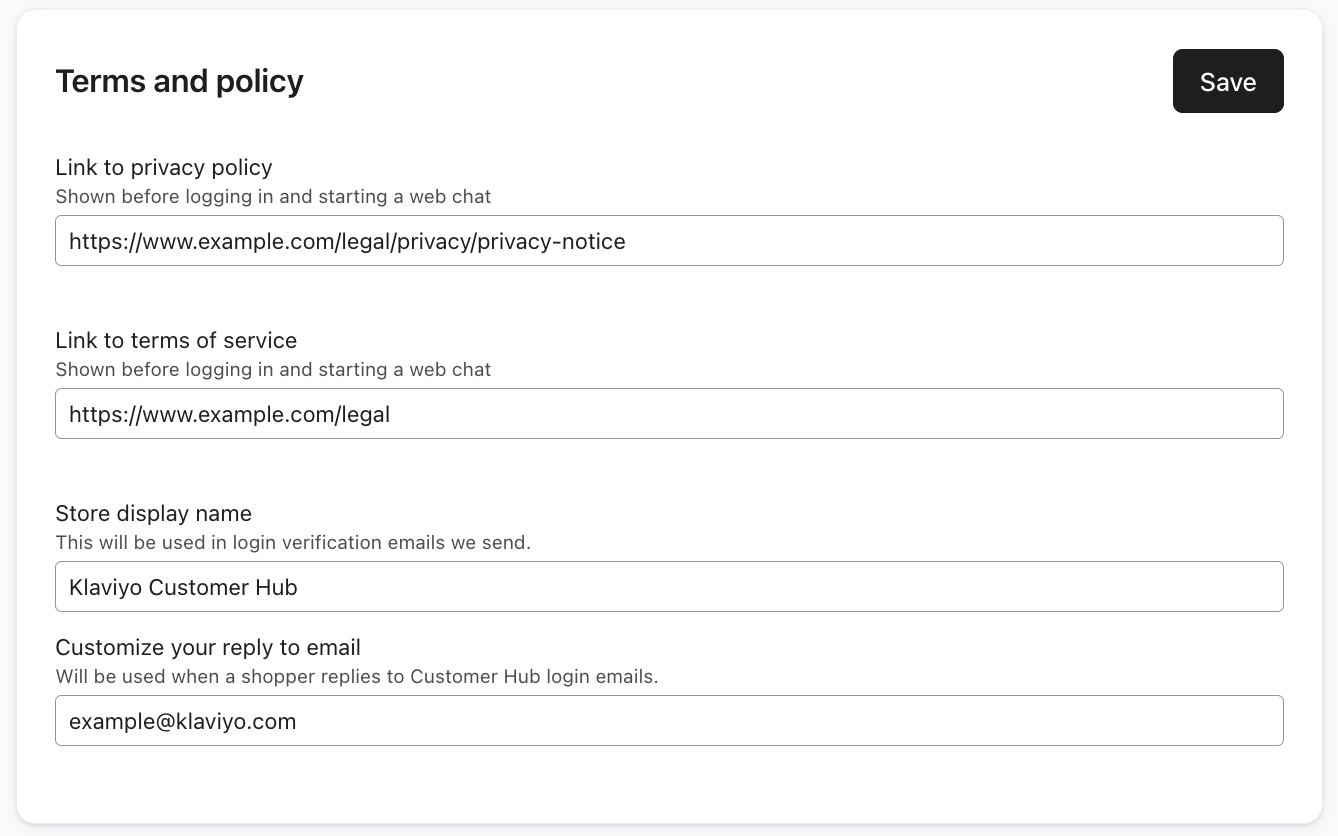
Task: Click the Save button
Action: coord(1228,81)
